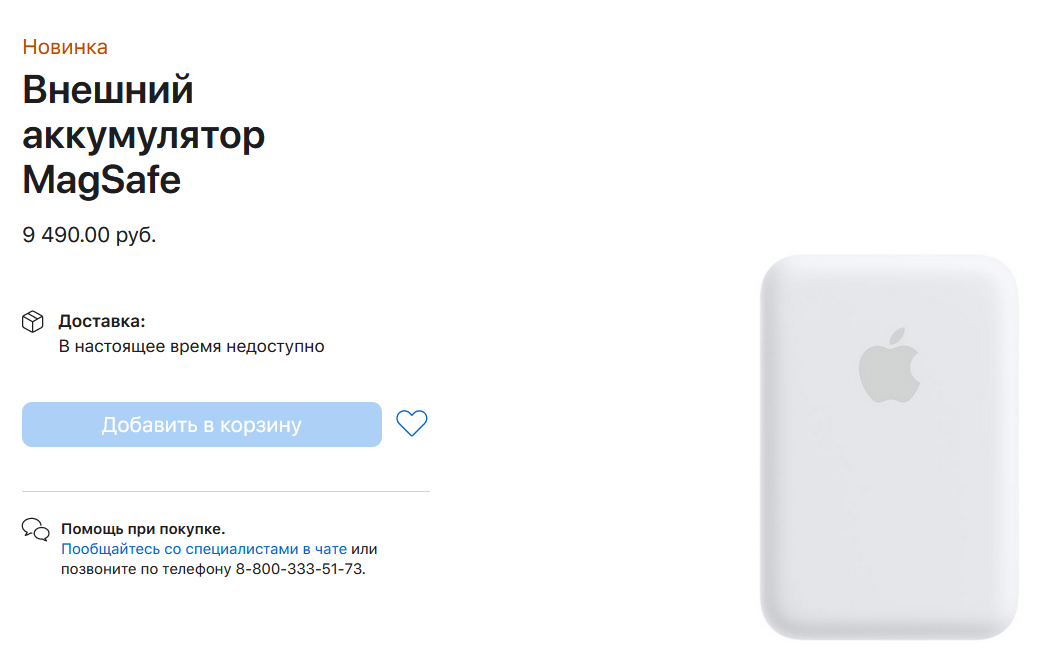Click the chat bubbles help icon
This screenshot has height=666, width=1048.
tap(35, 530)
